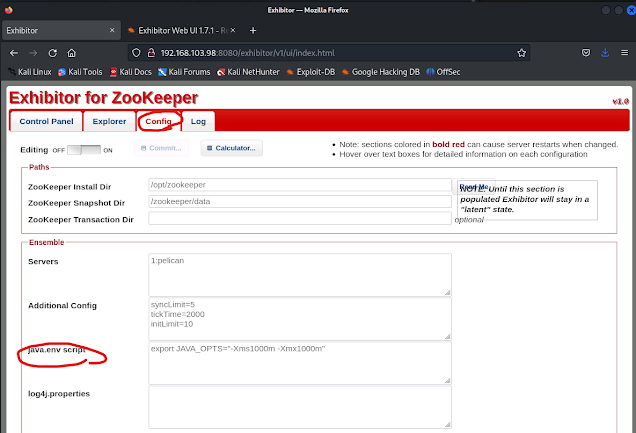The height and width of the screenshot is (433, 636).
Task: Open the Explorer tab
Action: pyautogui.click(x=109, y=121)
